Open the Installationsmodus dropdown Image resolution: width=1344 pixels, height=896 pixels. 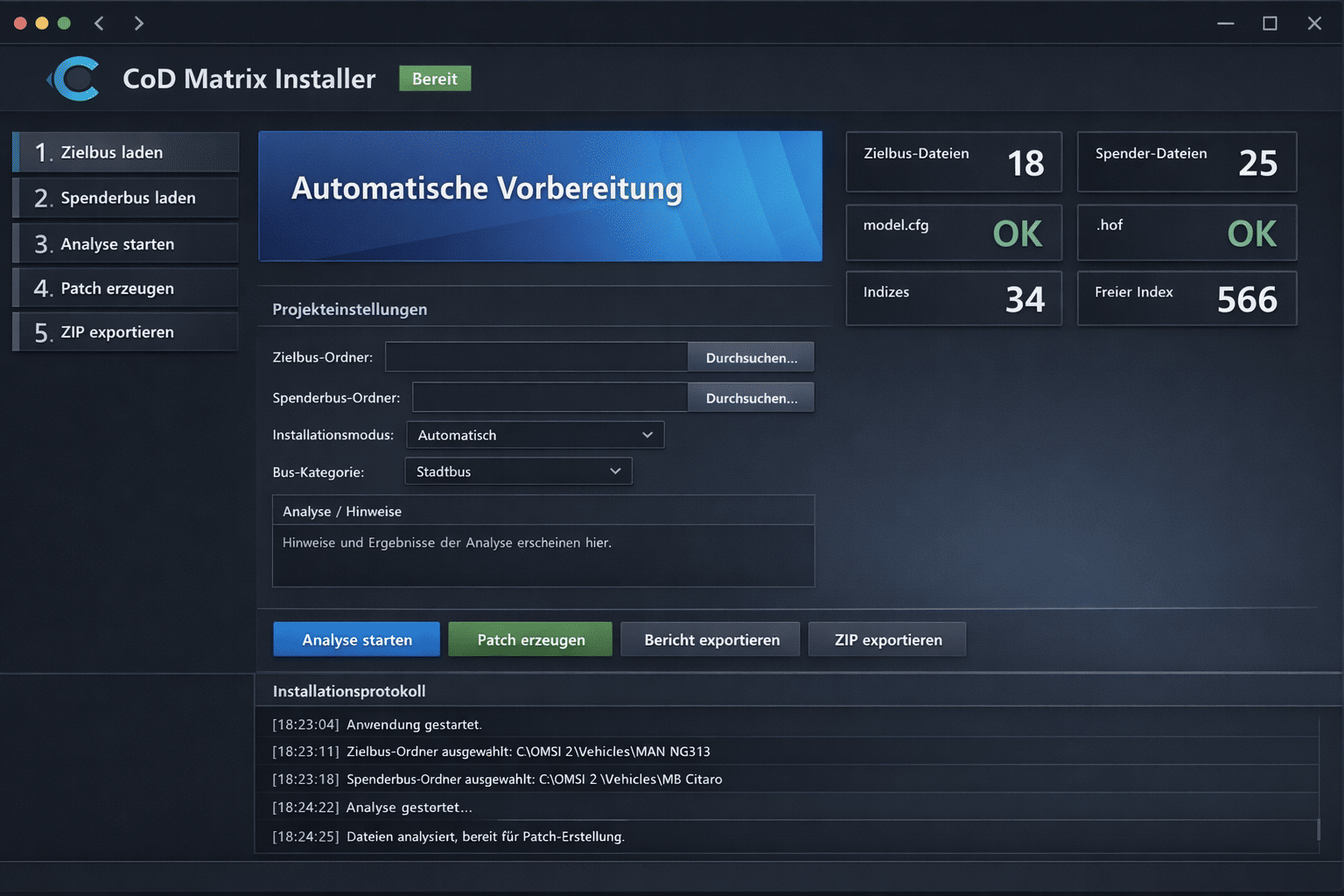[535, 435]
